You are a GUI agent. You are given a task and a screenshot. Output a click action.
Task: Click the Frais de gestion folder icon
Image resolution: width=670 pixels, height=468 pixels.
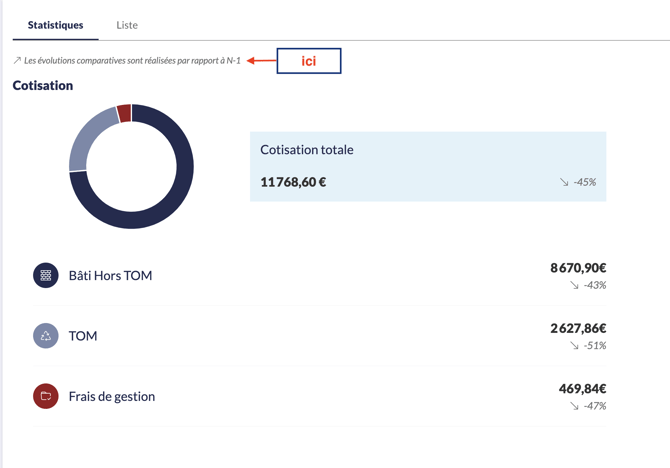coord(46,396)
